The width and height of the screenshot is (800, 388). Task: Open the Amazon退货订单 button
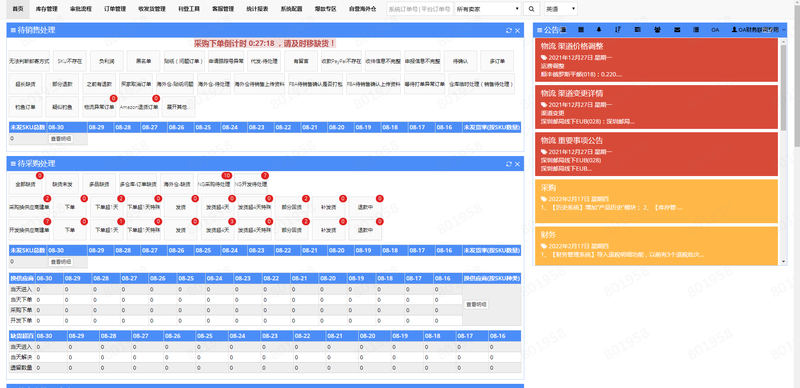[139, 107]
